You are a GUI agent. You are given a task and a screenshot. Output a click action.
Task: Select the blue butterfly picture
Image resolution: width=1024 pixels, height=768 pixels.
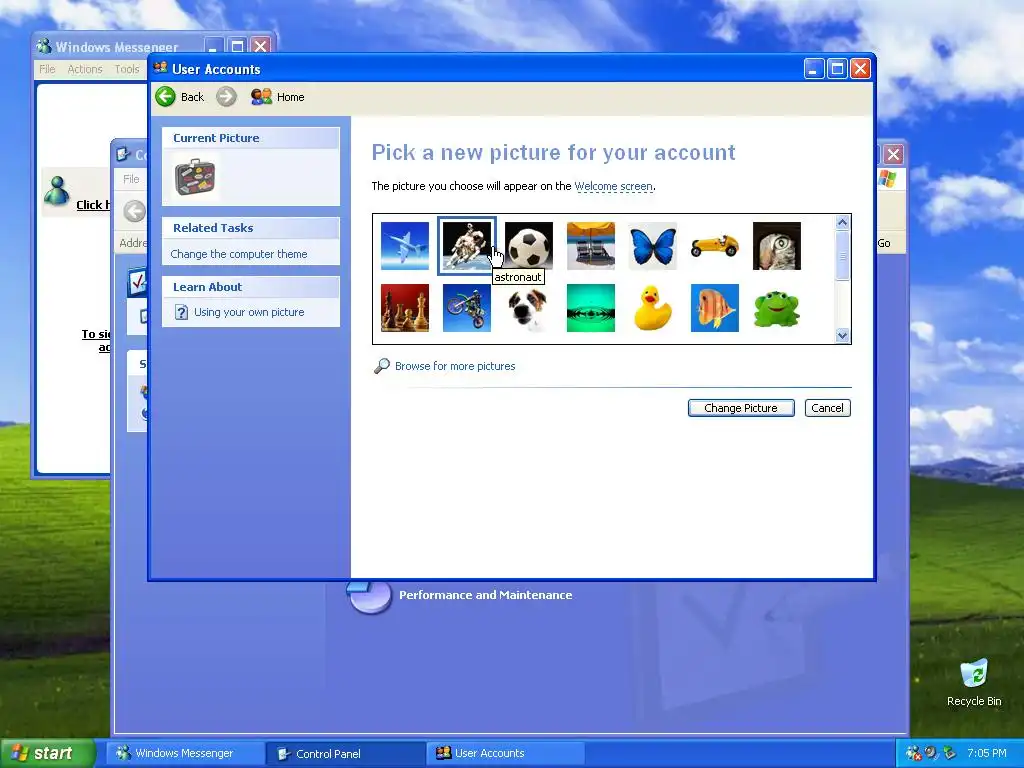pos(652,246)
